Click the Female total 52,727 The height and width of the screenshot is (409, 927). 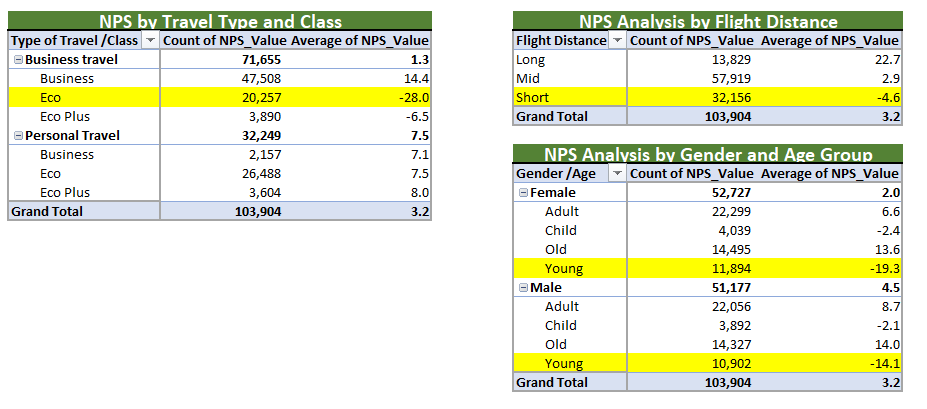click(731, 193)
